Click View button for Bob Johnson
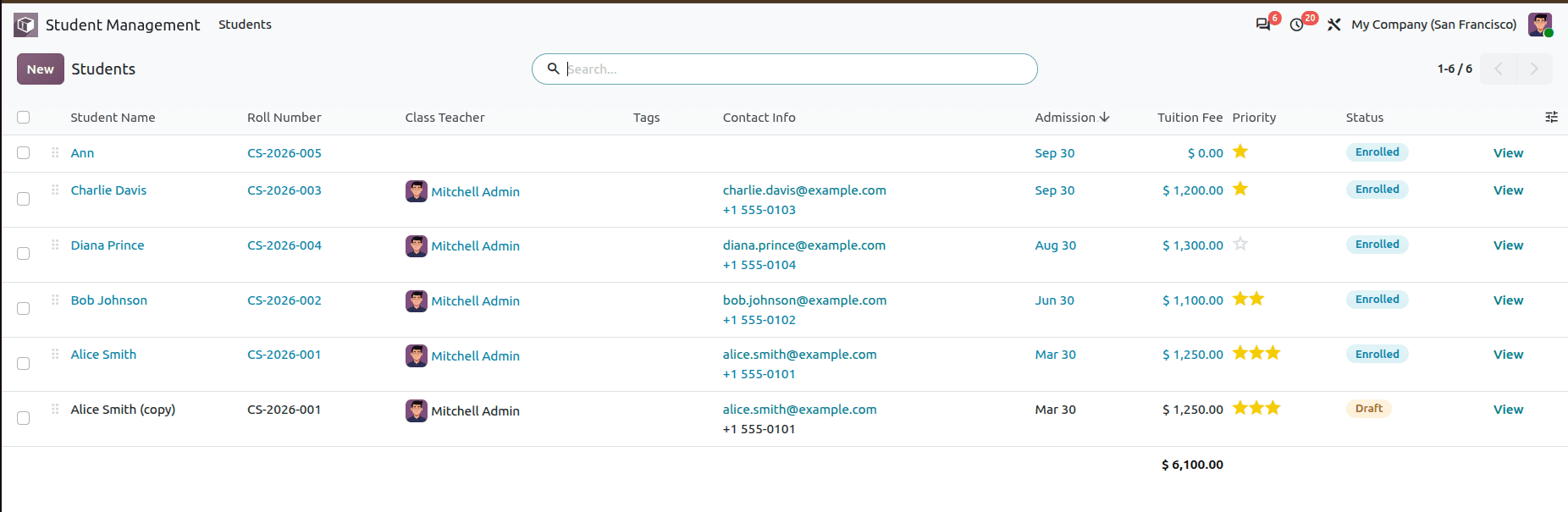This screenshot has width=1568, height=512. 1508,300
